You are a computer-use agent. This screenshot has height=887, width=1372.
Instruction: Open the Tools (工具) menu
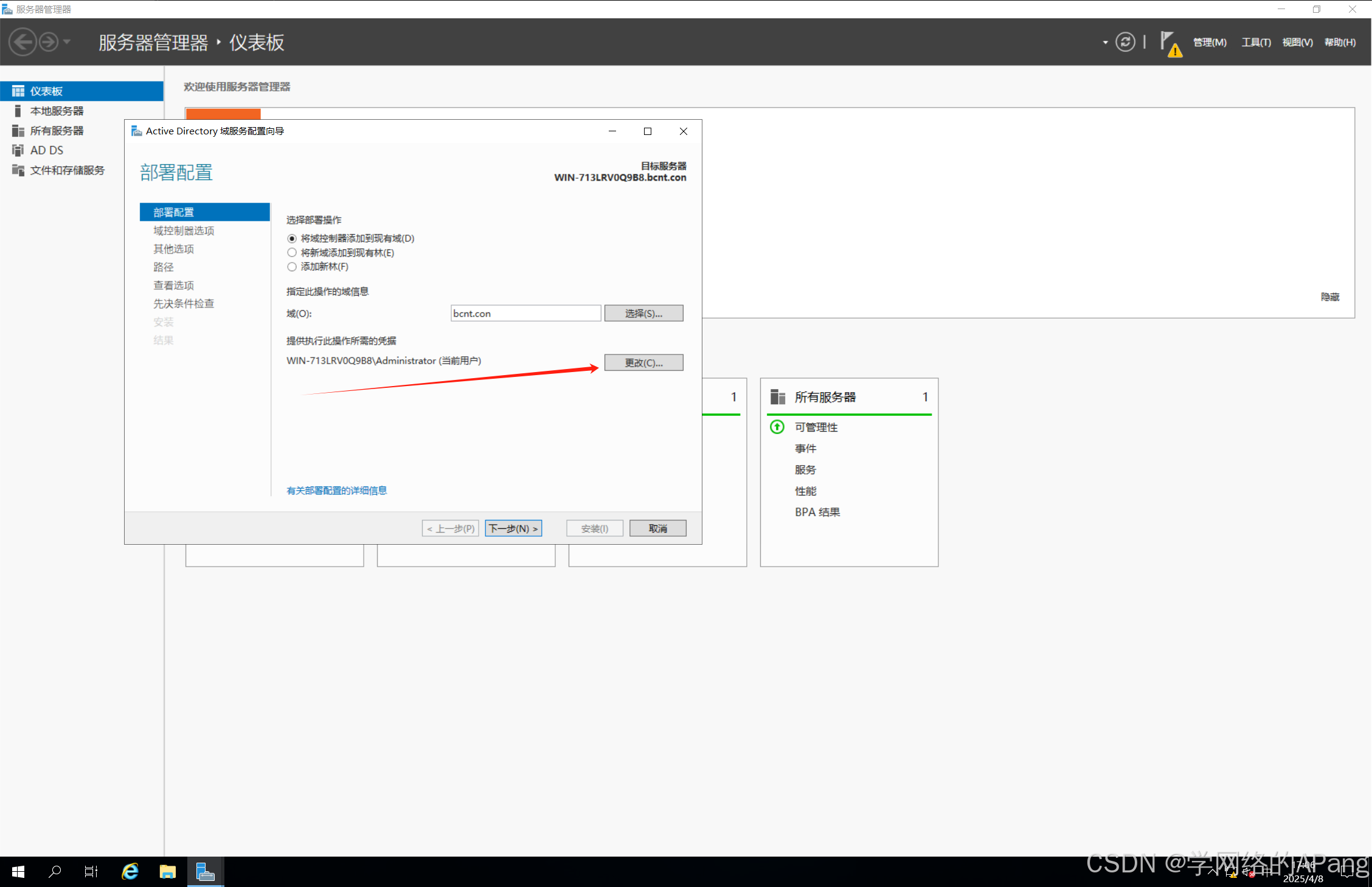(1256, 43)
